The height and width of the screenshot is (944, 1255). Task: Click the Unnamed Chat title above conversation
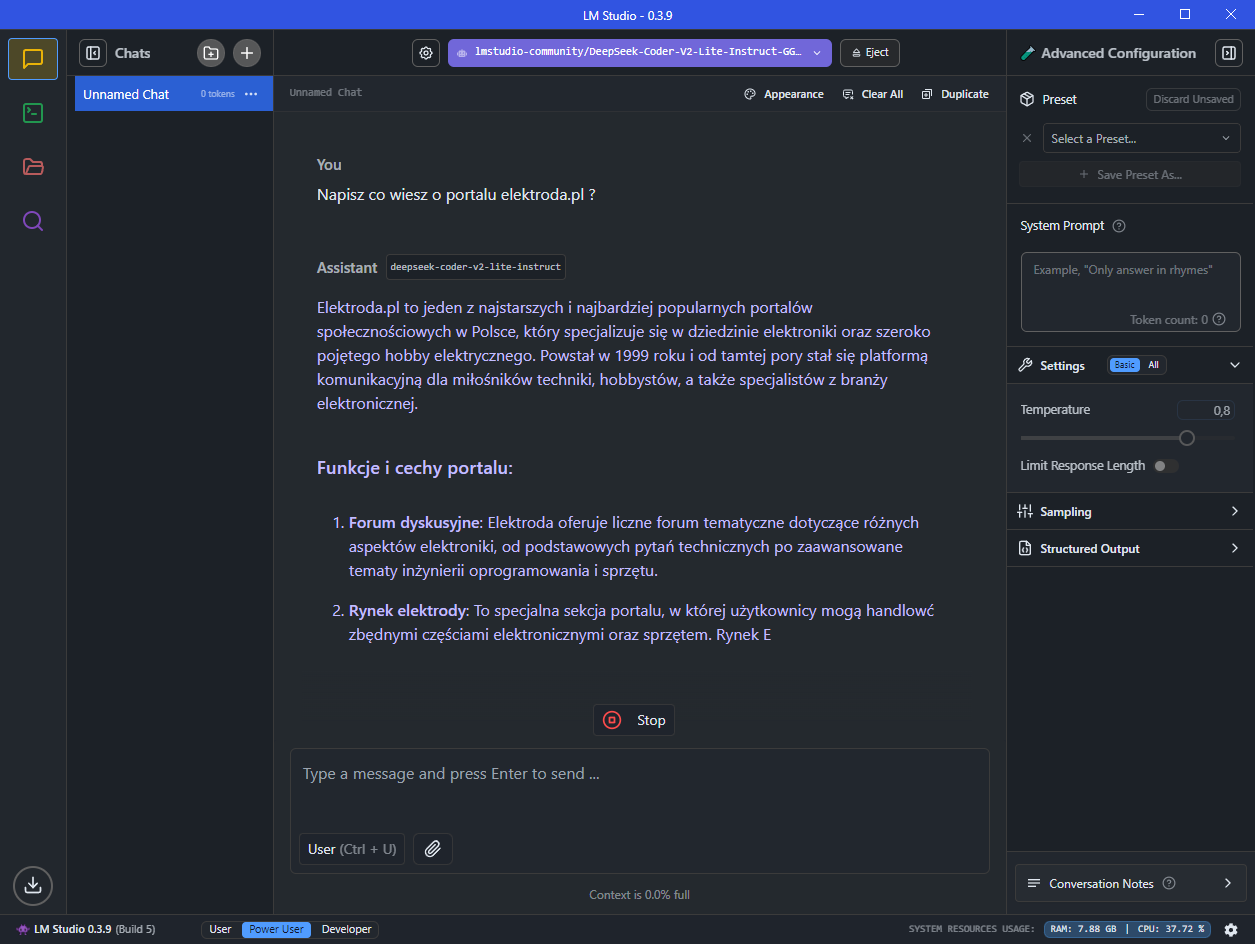click(x=326, y=93)
